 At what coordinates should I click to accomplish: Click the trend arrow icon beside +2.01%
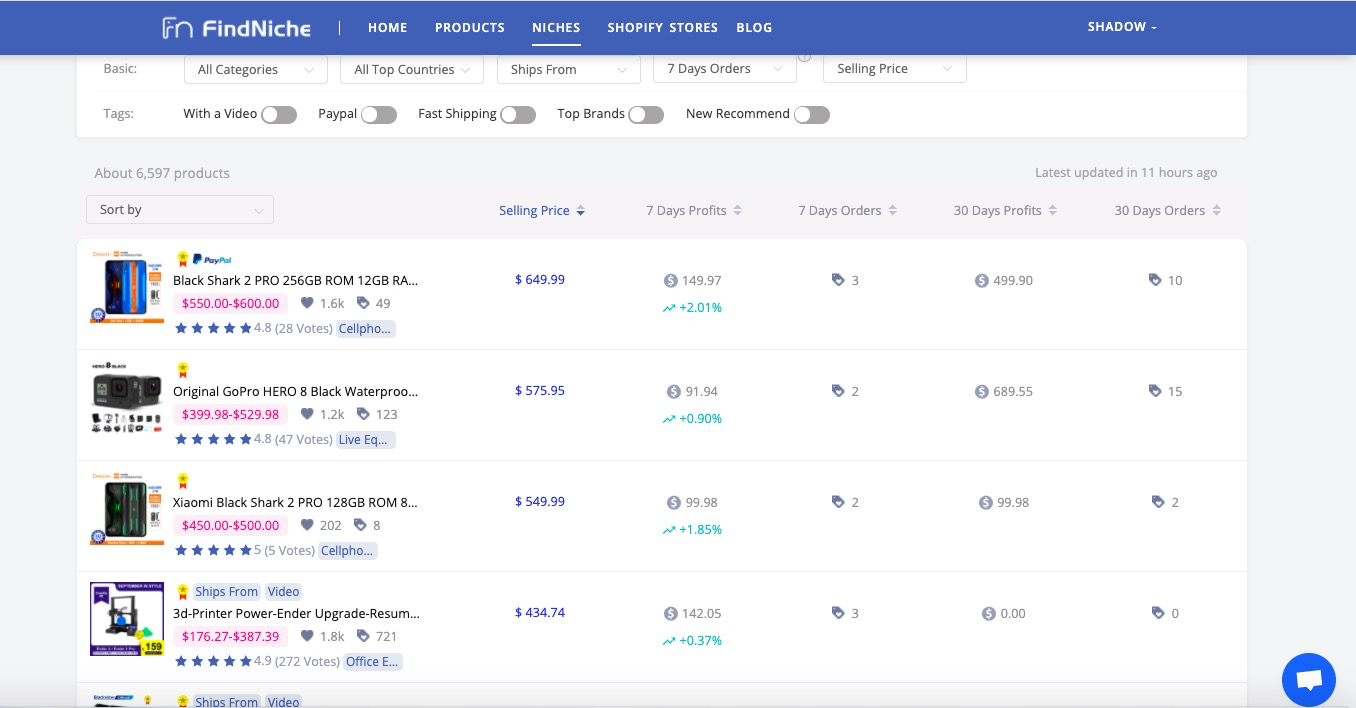pyautogui.click(x=669, y=308)
